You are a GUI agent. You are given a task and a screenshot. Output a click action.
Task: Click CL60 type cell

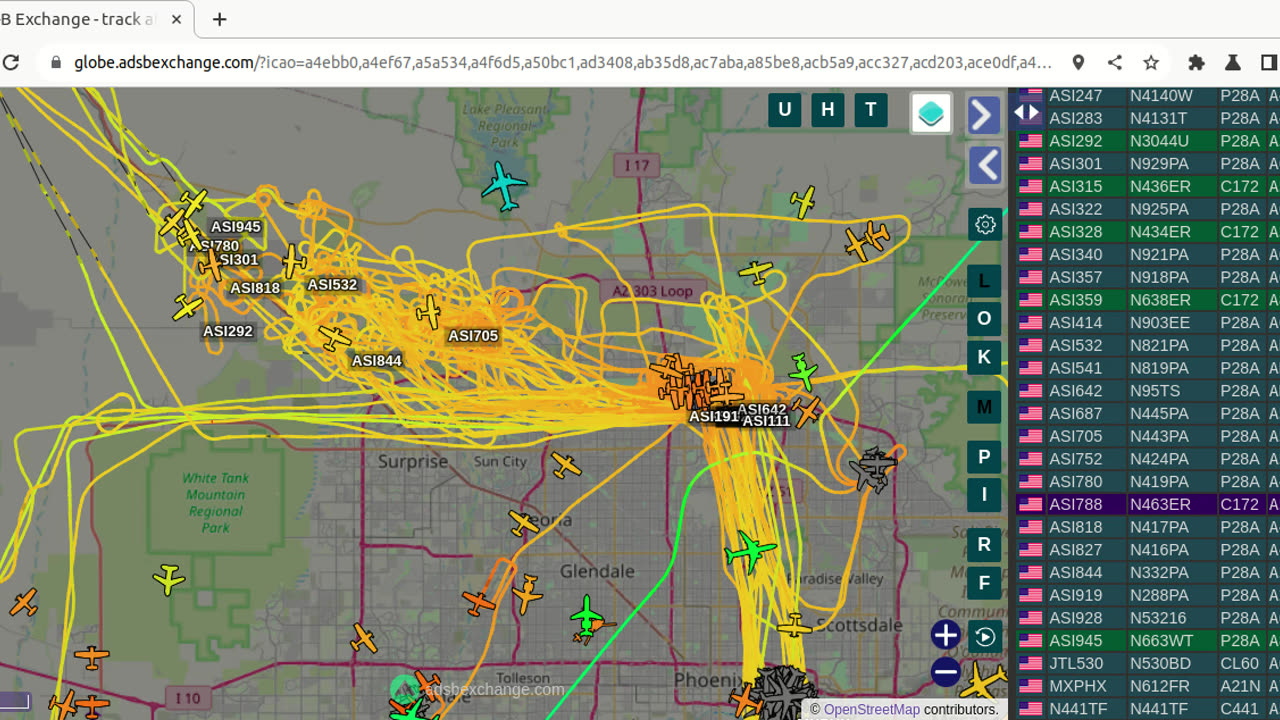click(1240, 664)
